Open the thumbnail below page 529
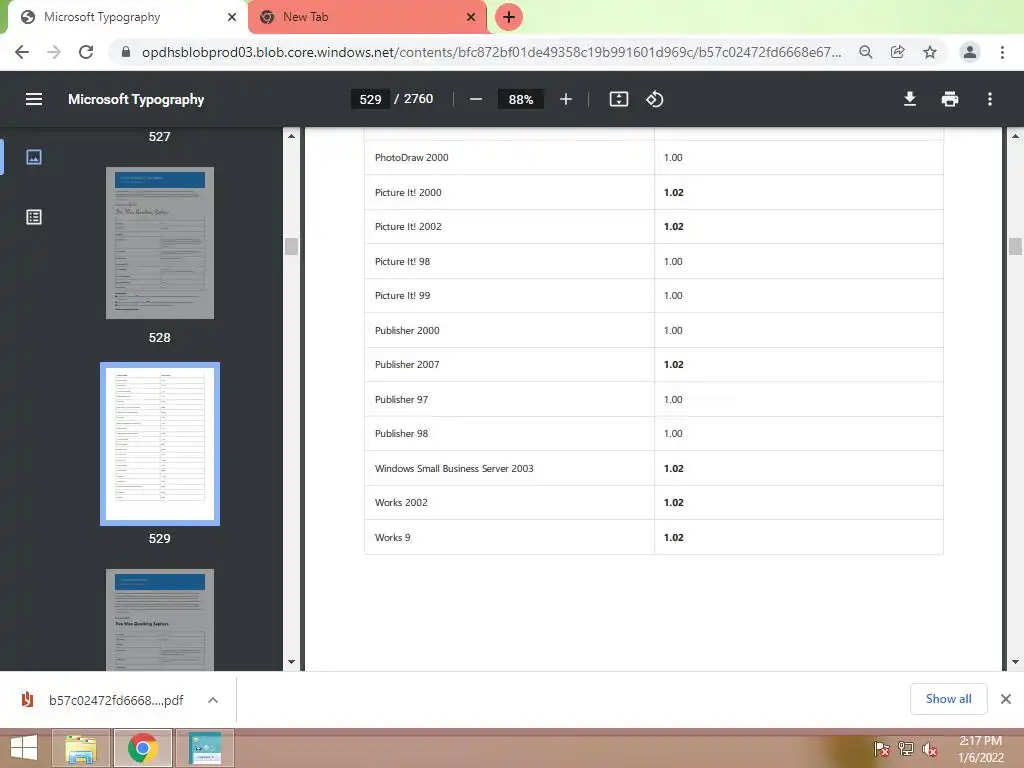This screenshot has width=1024, height=768. pos(159,620)
